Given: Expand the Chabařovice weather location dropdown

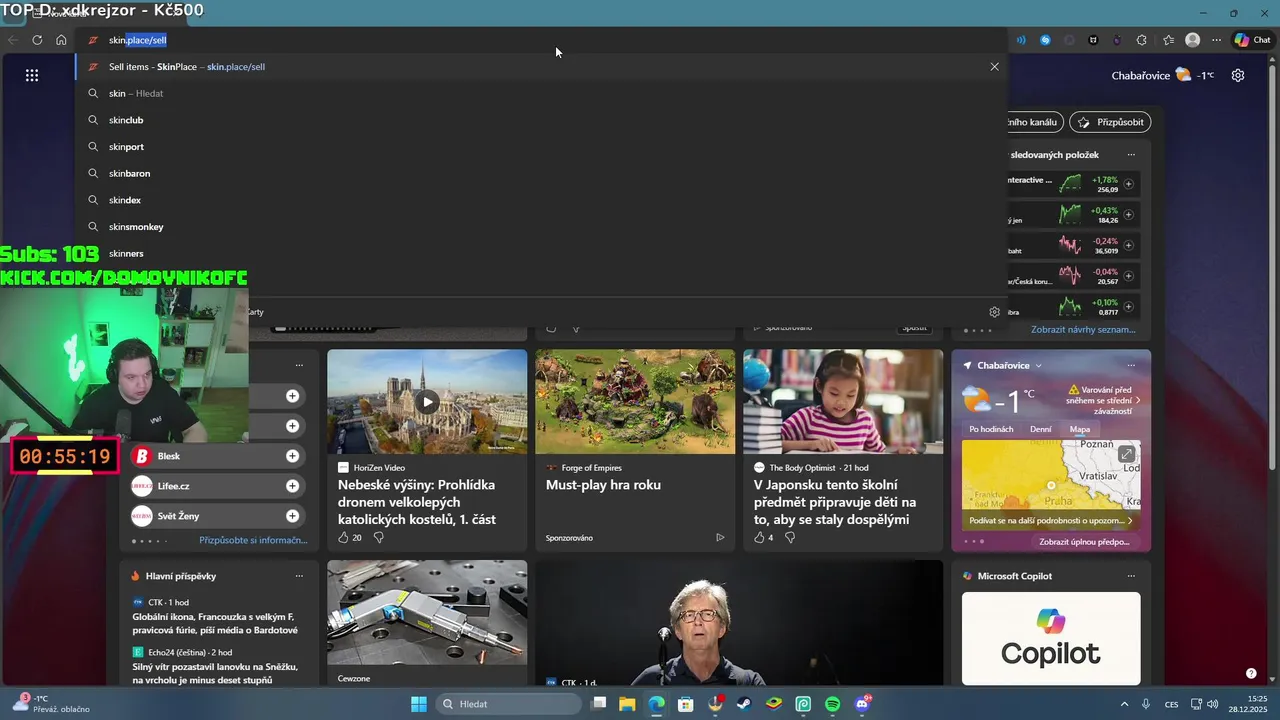Looking at the screenshot, I should 1038,366.
